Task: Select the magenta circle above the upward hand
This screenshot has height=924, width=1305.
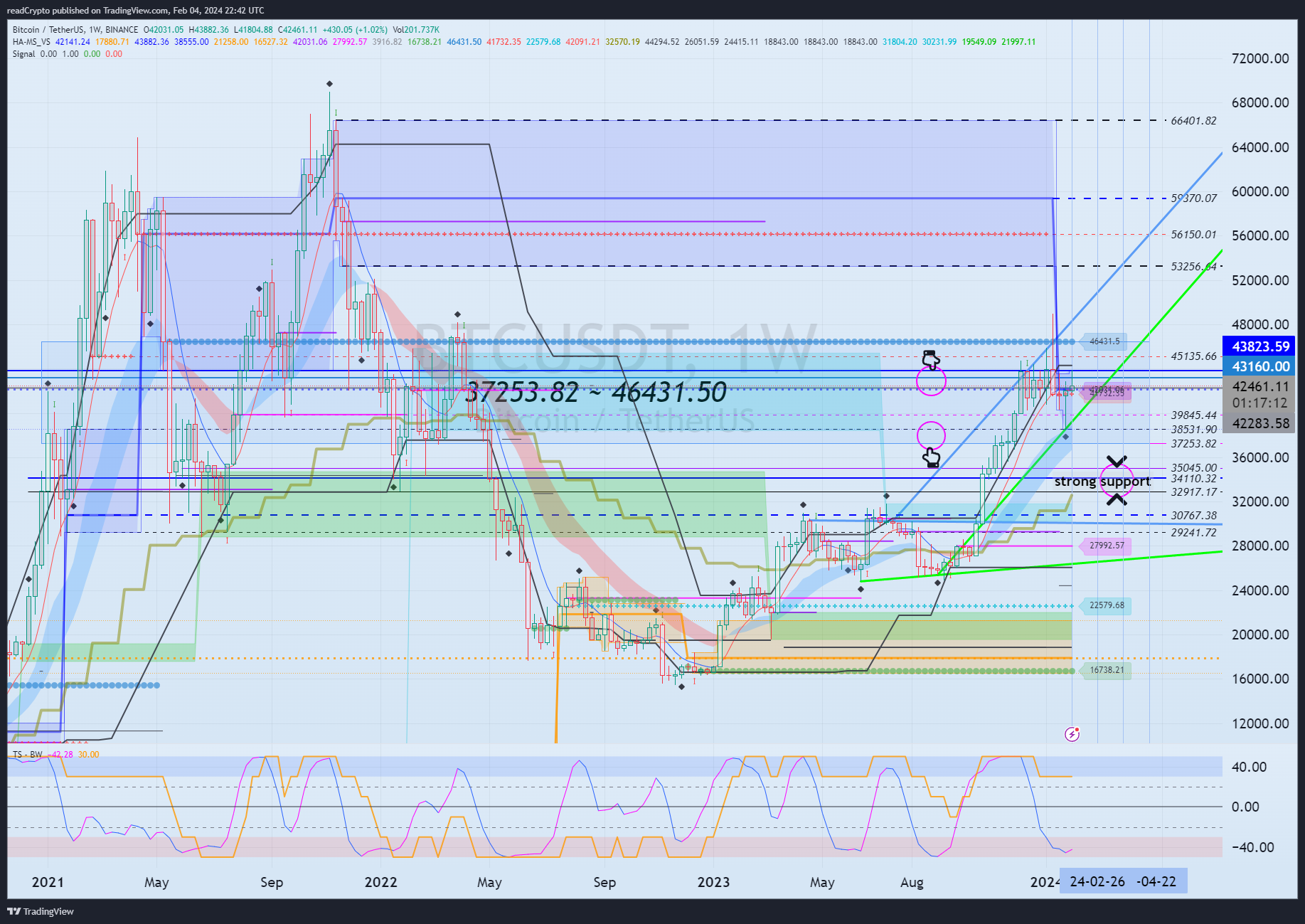Action: (931, 435)
